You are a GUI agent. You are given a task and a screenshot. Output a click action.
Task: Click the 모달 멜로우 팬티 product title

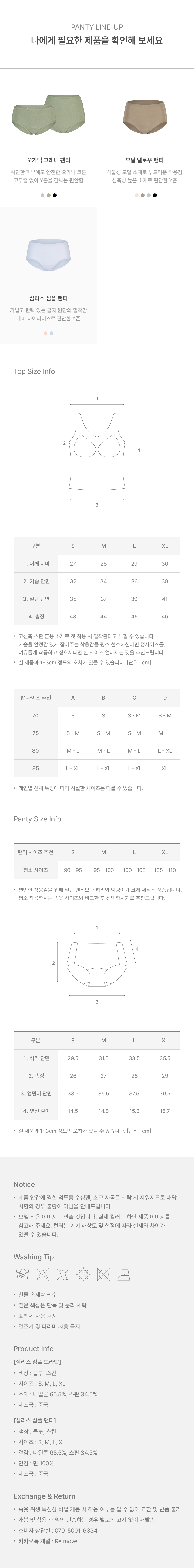click(x=145, y=160)
